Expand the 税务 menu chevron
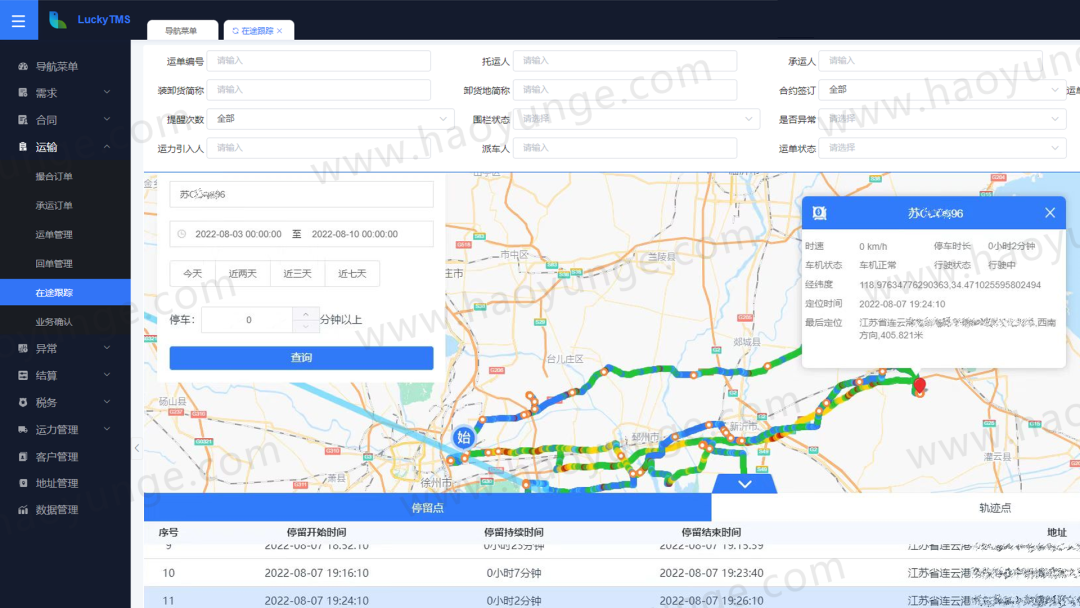The image size is (1080, 608). [x=107, y=401]
